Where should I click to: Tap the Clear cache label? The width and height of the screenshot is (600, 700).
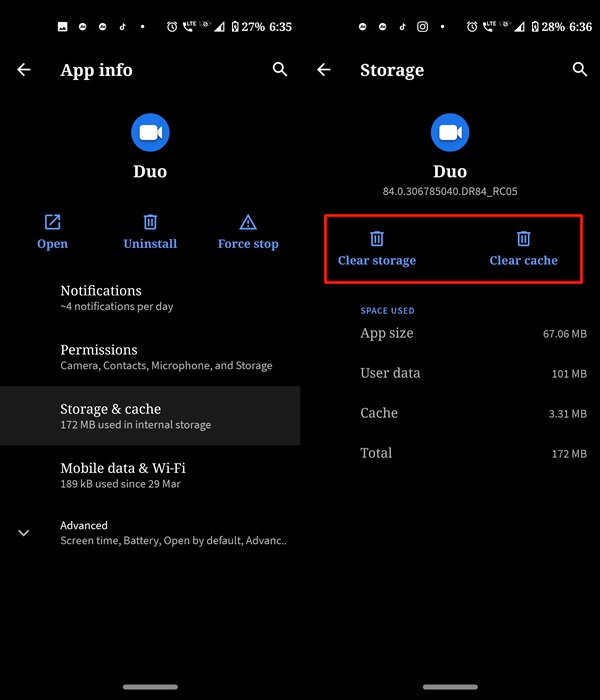(523, 260)
